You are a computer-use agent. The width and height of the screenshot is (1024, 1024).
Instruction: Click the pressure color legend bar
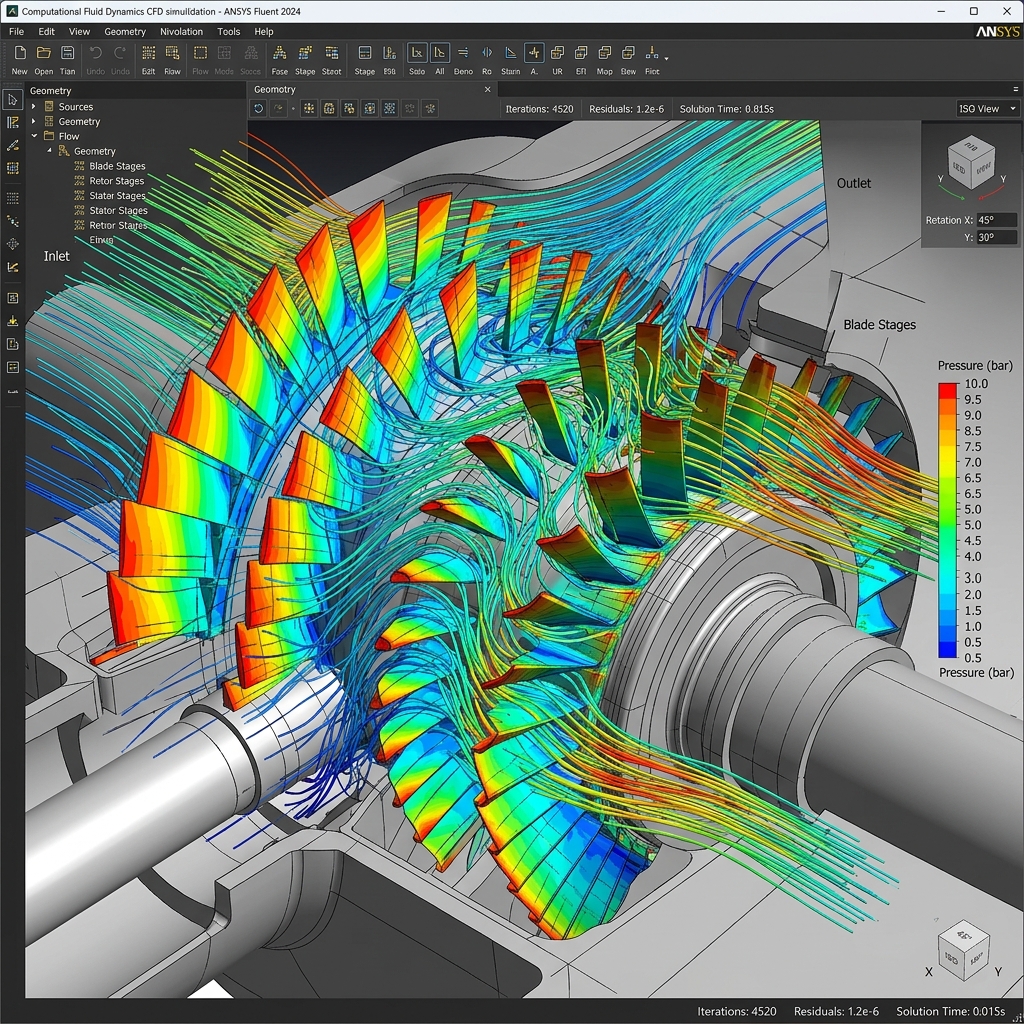tap(948, 520)
